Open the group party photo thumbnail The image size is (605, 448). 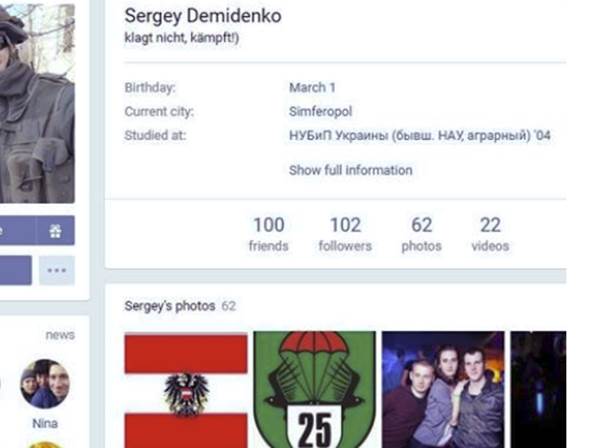(442, 390)
